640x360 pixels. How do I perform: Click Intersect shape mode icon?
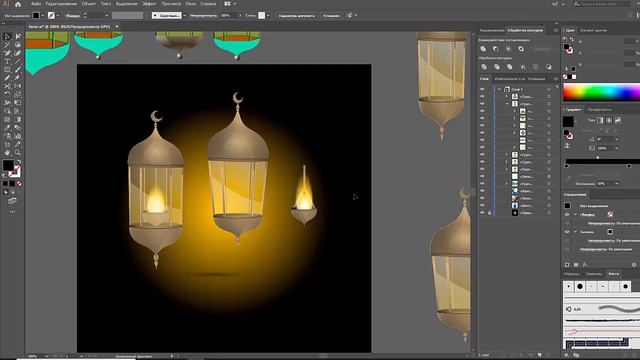508,49
